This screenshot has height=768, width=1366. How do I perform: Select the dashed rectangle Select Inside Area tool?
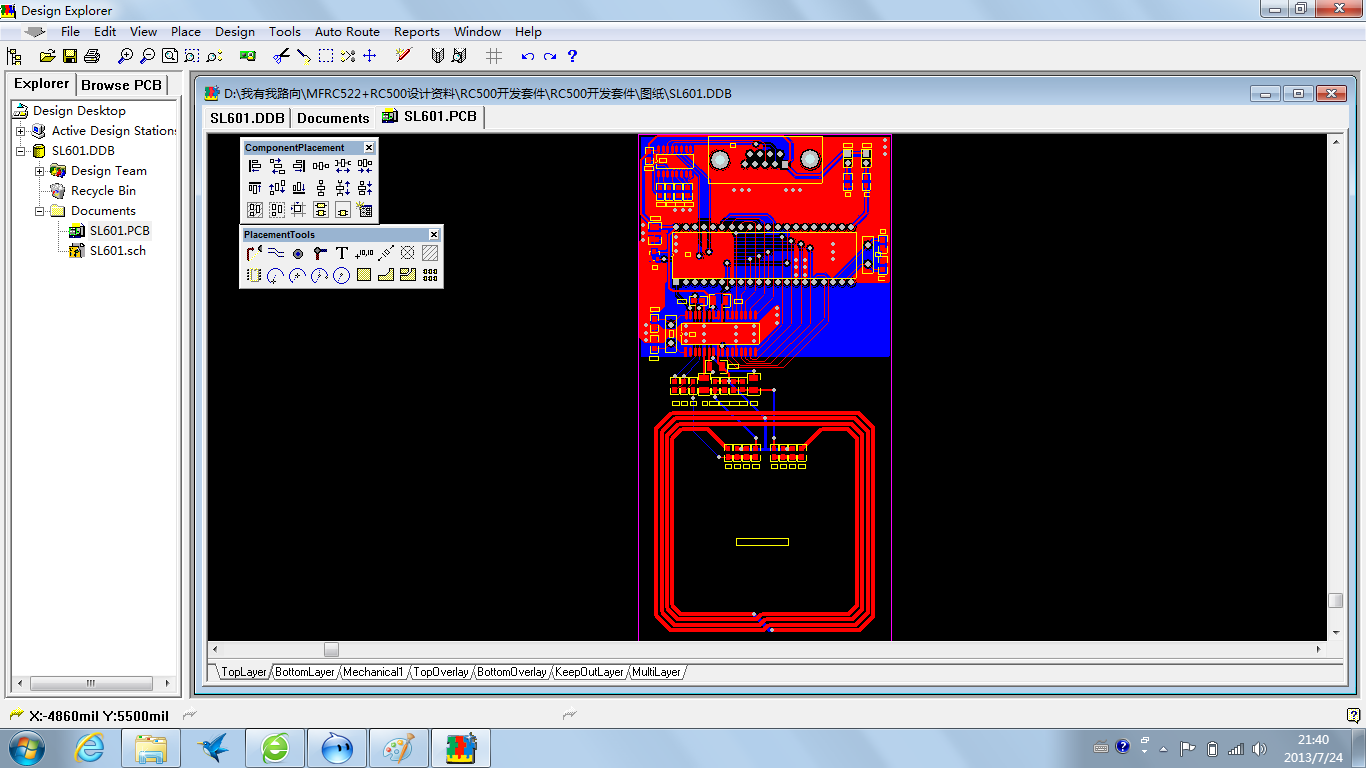tap(326, 56)
